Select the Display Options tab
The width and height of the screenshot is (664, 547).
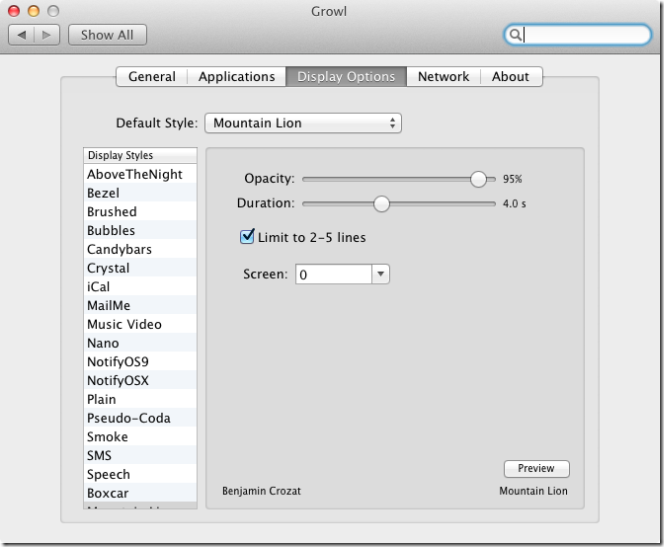(346, 77)
